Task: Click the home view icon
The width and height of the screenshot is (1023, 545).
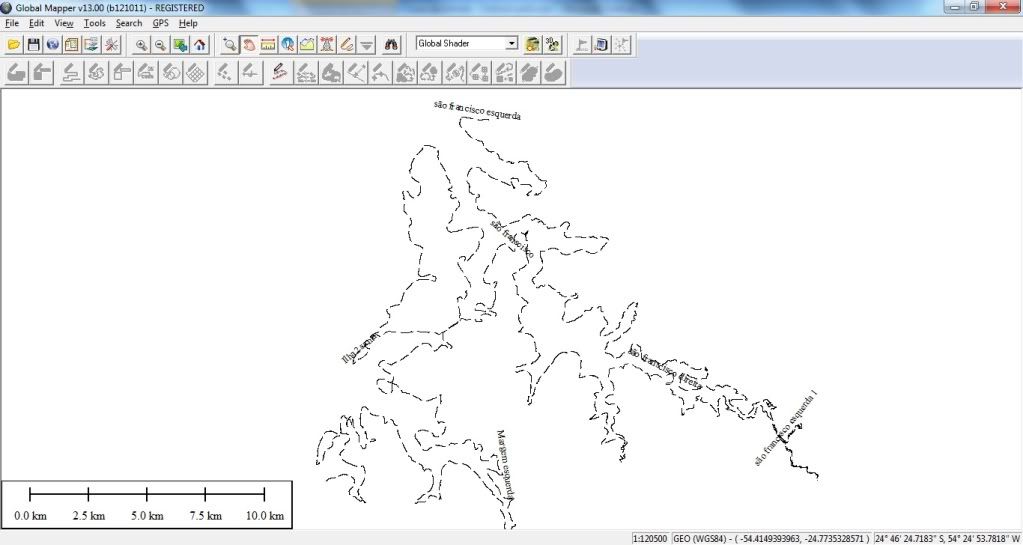Action: click(x=199, y=44)
